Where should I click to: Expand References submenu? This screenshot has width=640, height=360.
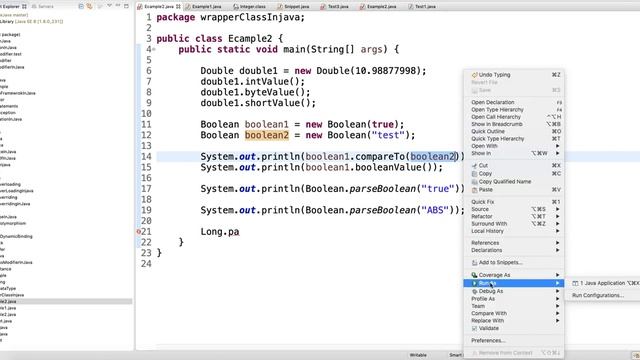tap(514, 243)
